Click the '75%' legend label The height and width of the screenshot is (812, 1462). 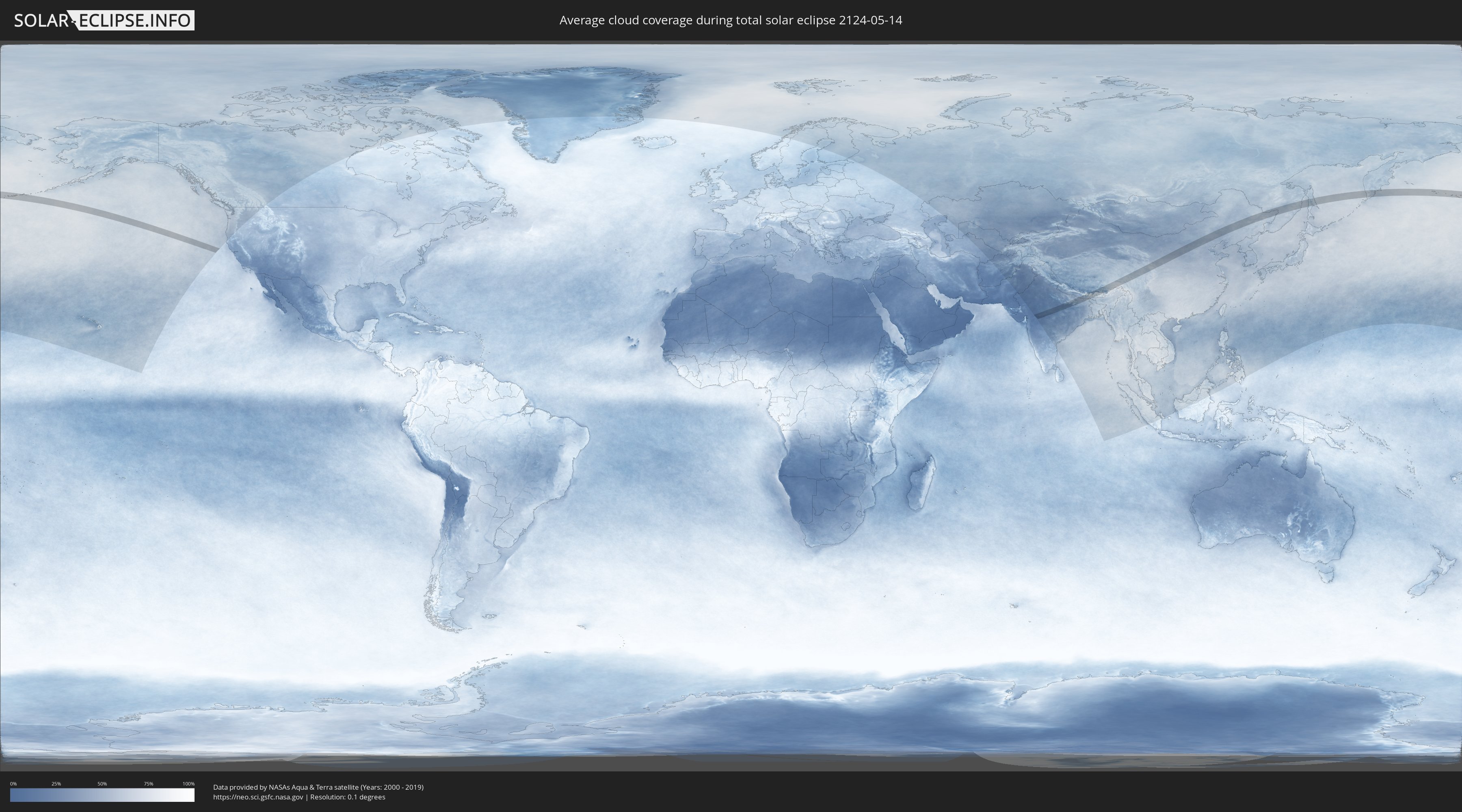coord(148,784)
